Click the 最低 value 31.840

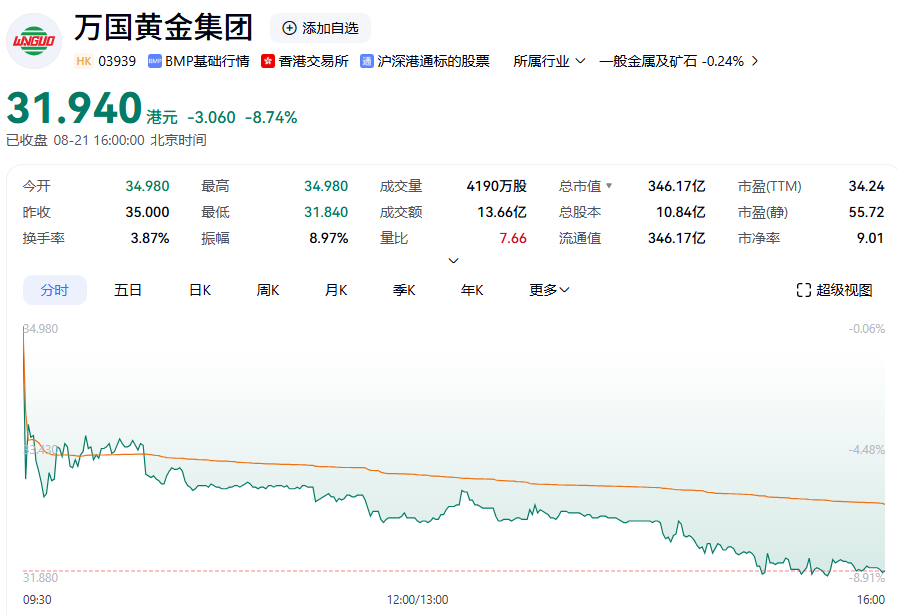pyautogui.click(x=326, y=212)
